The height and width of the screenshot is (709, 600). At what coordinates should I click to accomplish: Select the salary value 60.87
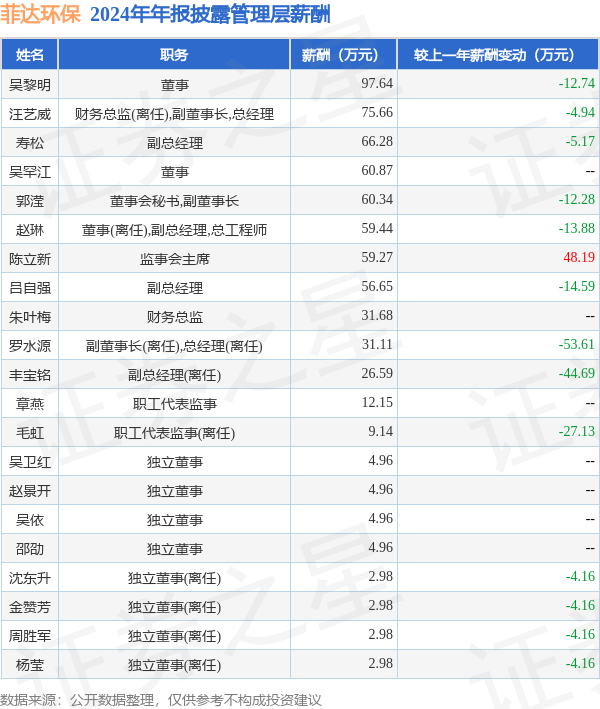pyautogui.click(x=377, y=170)
